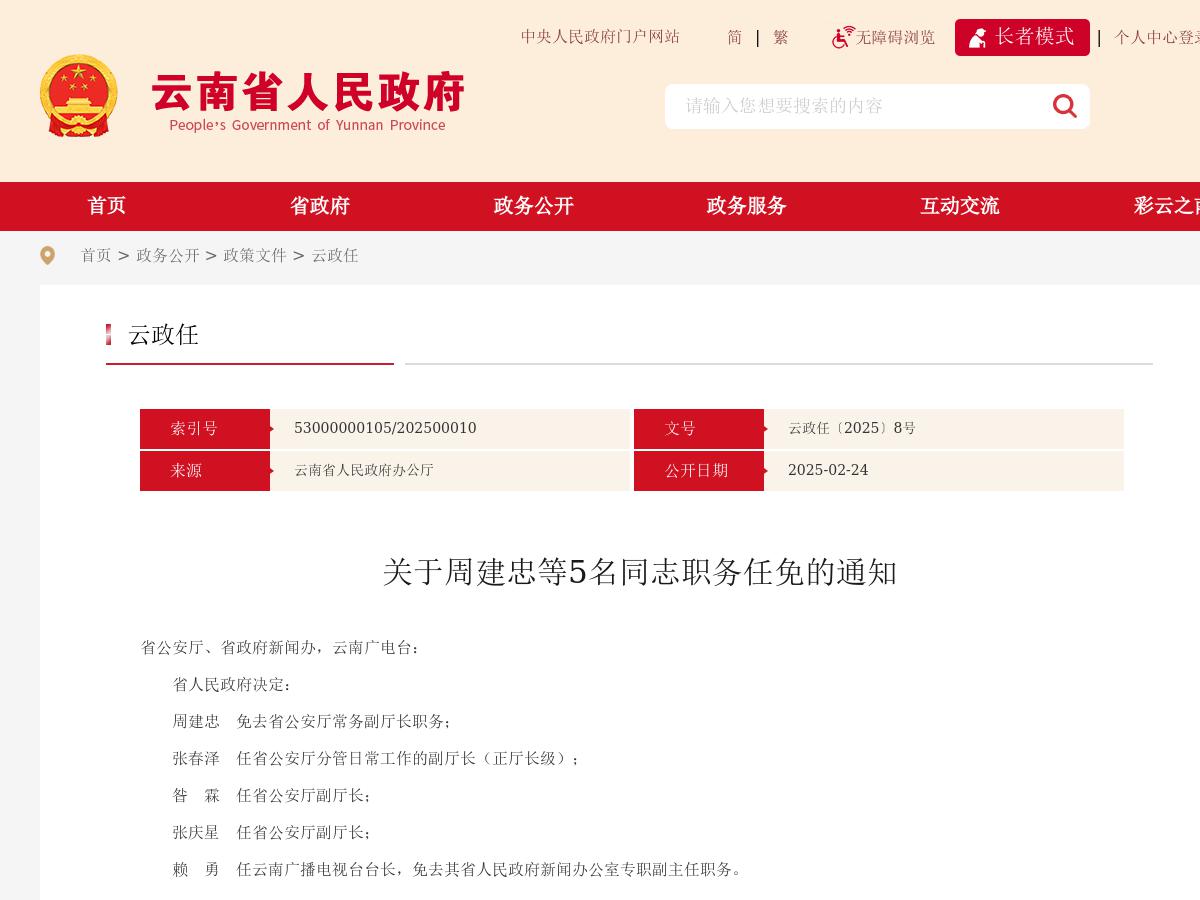Click the red marker beside 索引号 field
The image size is (1200, 900).
coord(271,428)
